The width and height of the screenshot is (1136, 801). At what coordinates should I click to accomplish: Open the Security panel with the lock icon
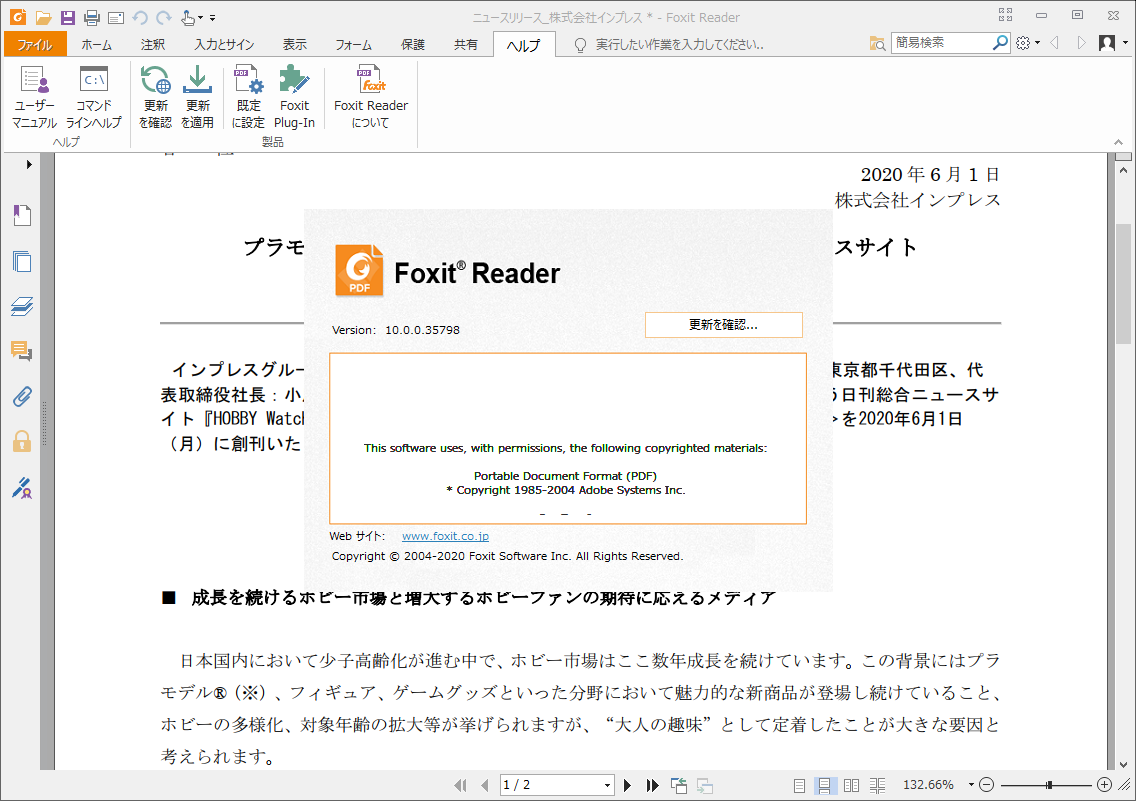[22, 442]
